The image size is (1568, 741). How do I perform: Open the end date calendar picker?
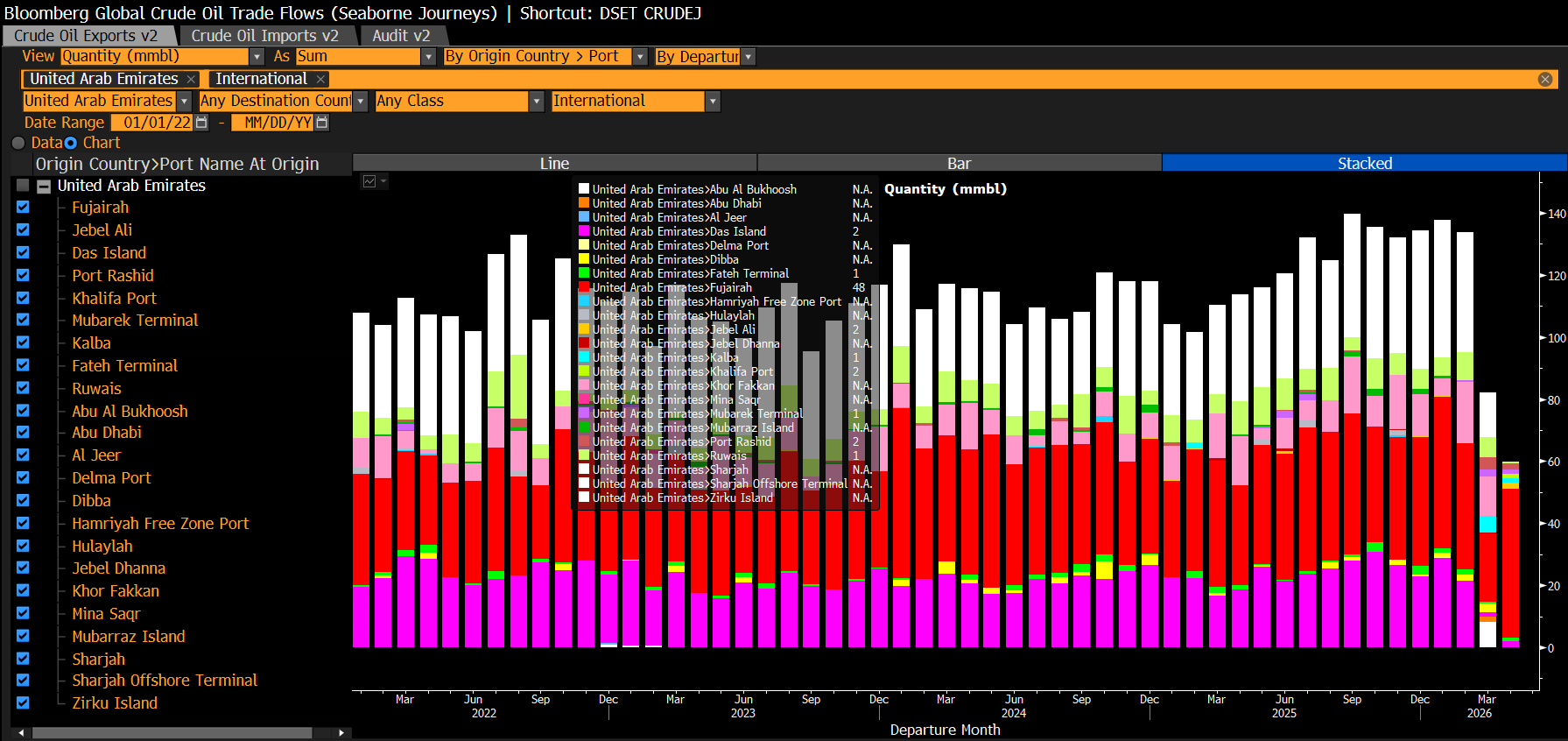point(322,123)
